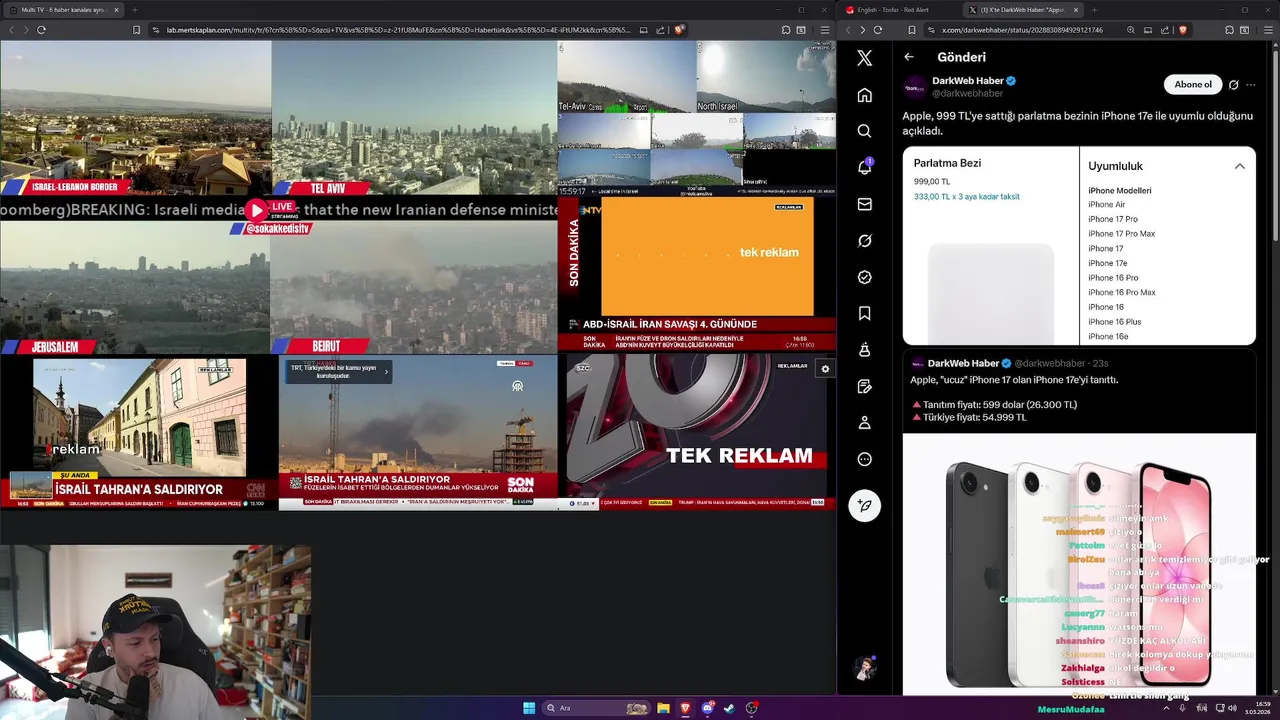This screenshot has height=720, width=1280.
Task: Click the 'Parlatma Bezi' heading
Action: pos(947,163)
